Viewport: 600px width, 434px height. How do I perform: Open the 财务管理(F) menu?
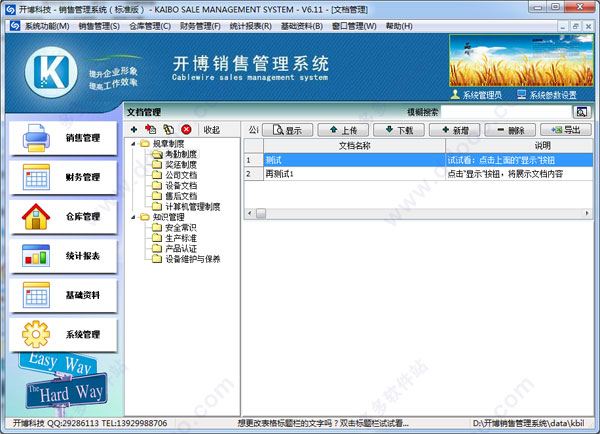click(x=201, y=26)
